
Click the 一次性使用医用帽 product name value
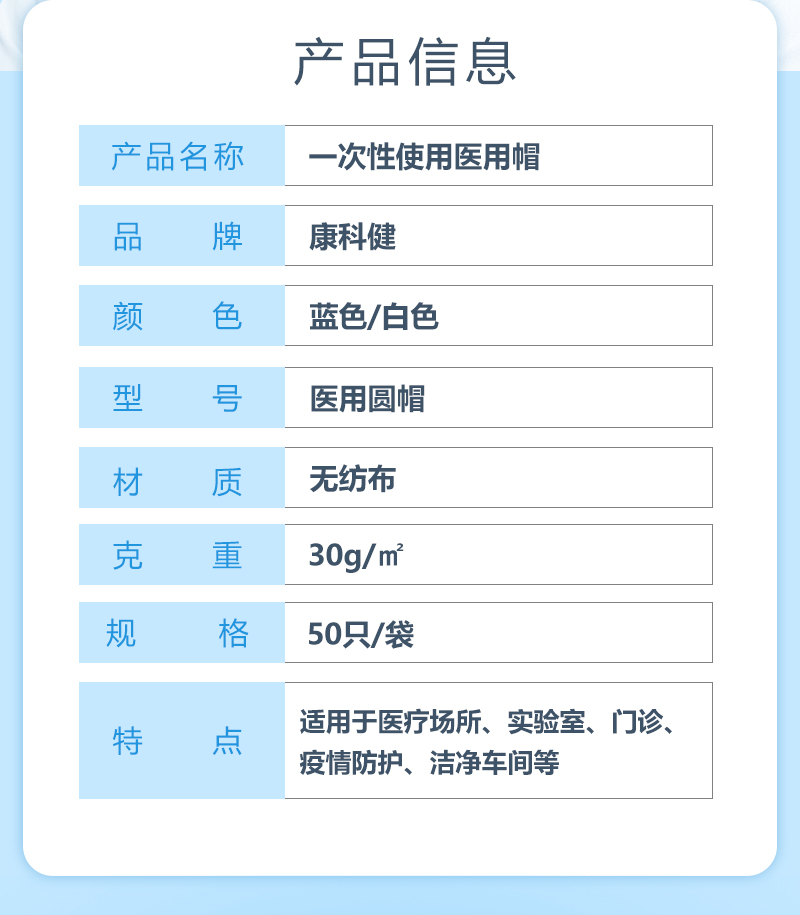(424, 157)
